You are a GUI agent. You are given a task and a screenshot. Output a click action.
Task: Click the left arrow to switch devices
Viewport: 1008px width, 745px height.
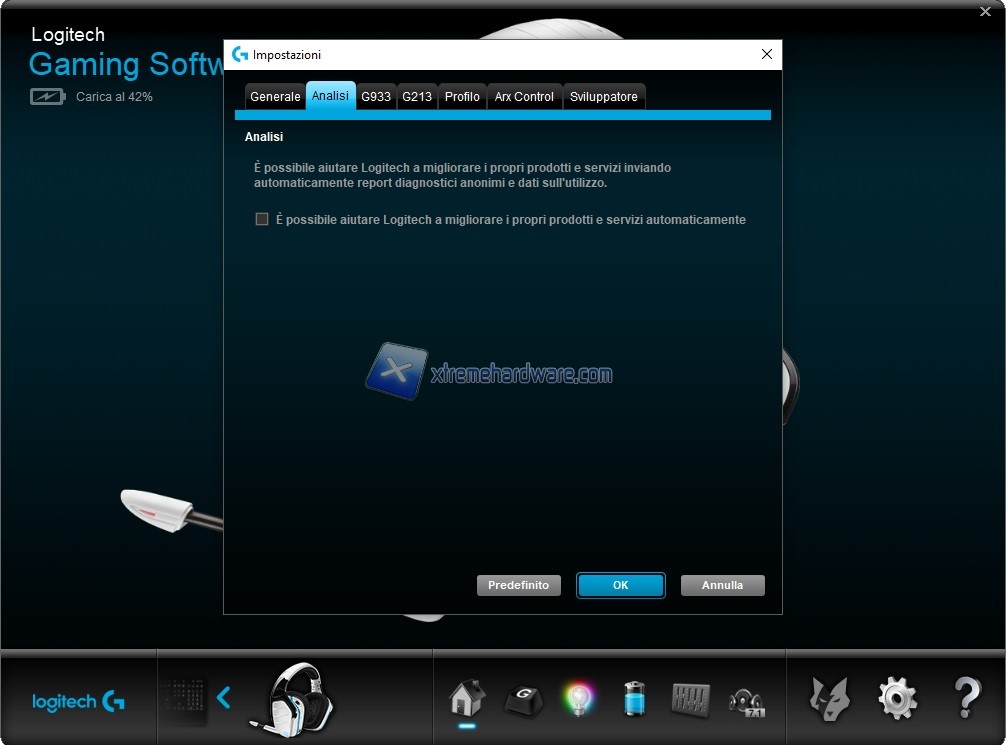[224, 697]
